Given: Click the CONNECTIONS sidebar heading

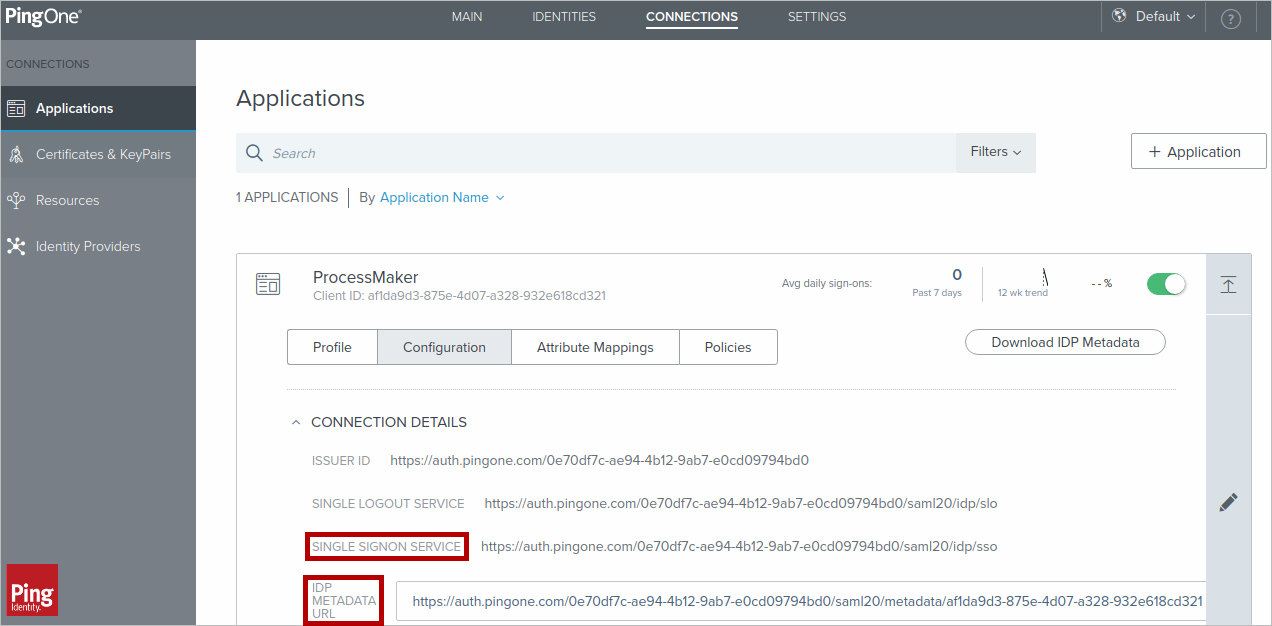Looking at the screenshot, I should 48,64.
